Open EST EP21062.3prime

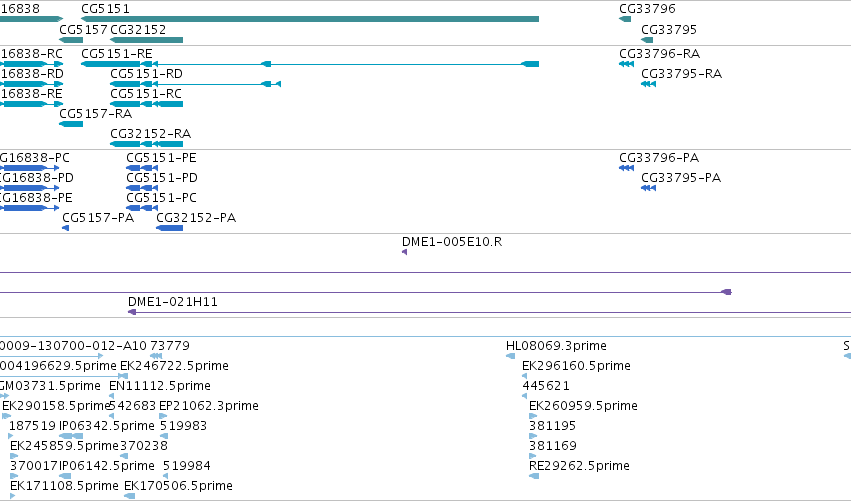coord(208,406)
